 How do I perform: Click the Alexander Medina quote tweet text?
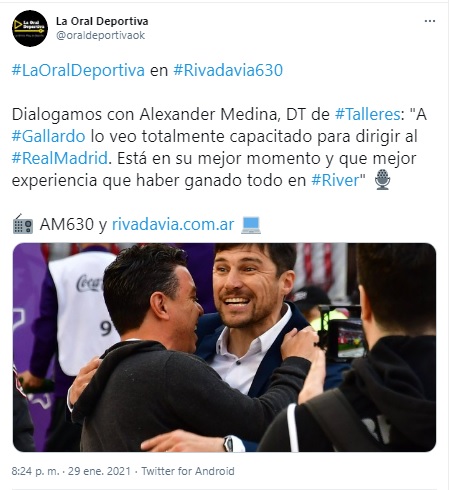coord(219,147)
